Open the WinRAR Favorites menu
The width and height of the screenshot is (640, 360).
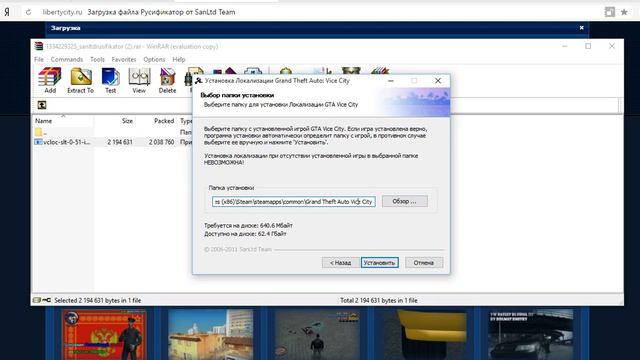[124, 60]
